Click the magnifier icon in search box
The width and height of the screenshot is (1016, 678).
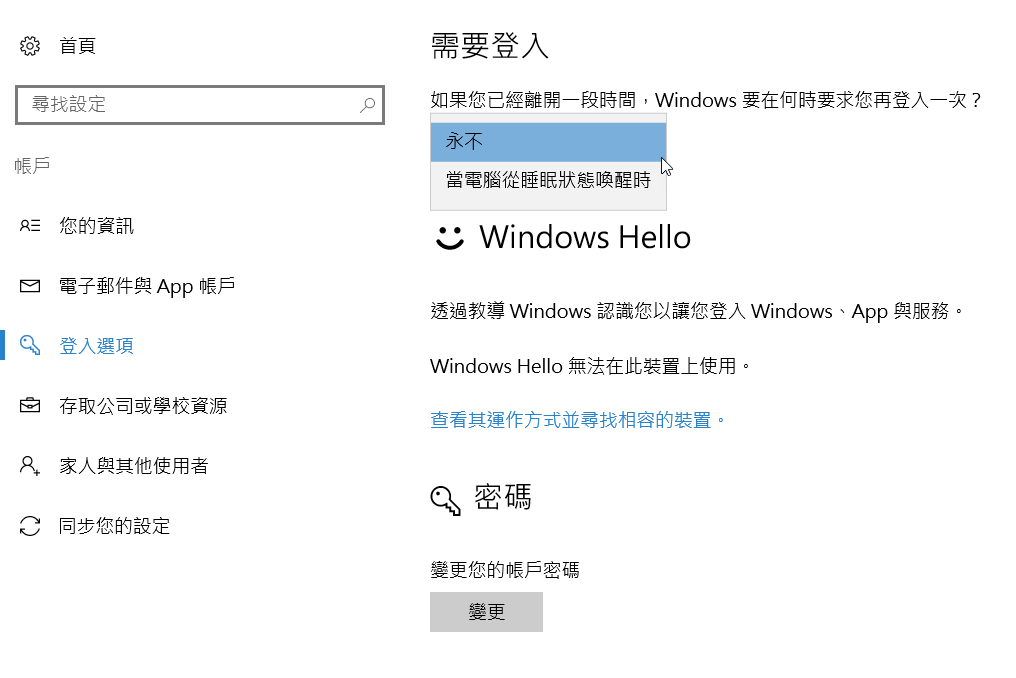(x=367, y=105)
